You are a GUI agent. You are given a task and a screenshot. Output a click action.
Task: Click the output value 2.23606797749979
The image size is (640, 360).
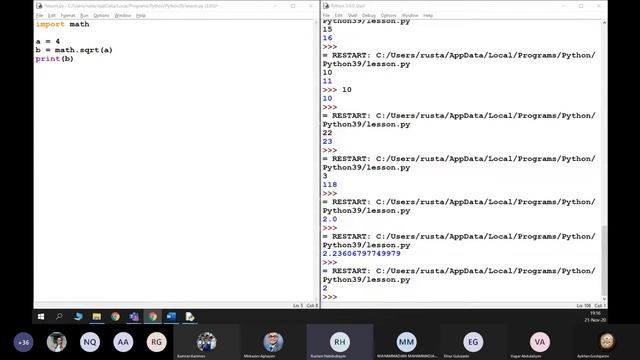coord(362,253)
